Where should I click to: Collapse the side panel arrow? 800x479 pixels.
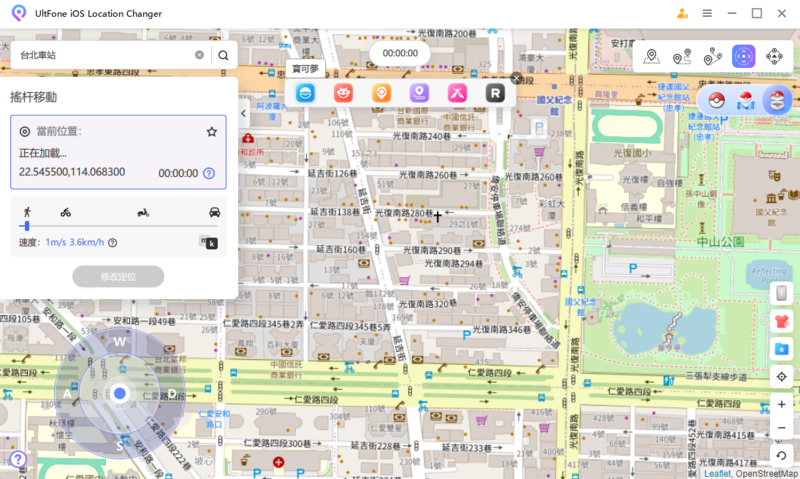(243, 113)
